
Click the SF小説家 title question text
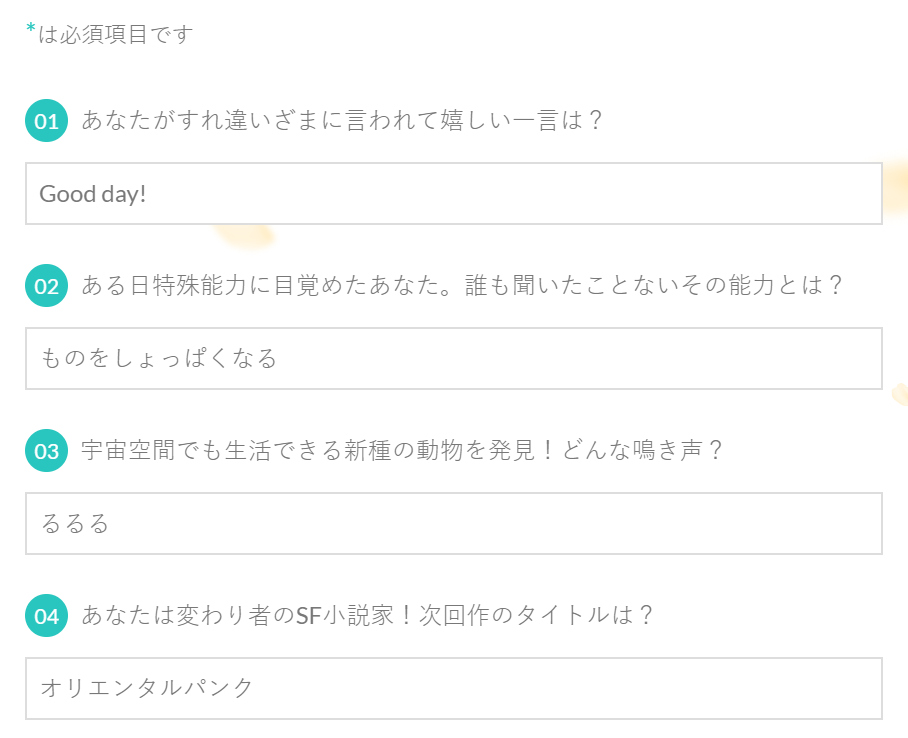367,615
